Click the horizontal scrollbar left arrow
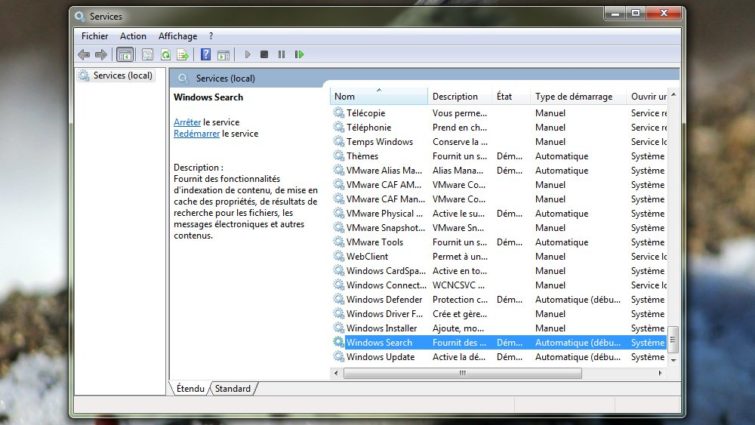Viewport: 755px width, 425px height. [336, 373]
